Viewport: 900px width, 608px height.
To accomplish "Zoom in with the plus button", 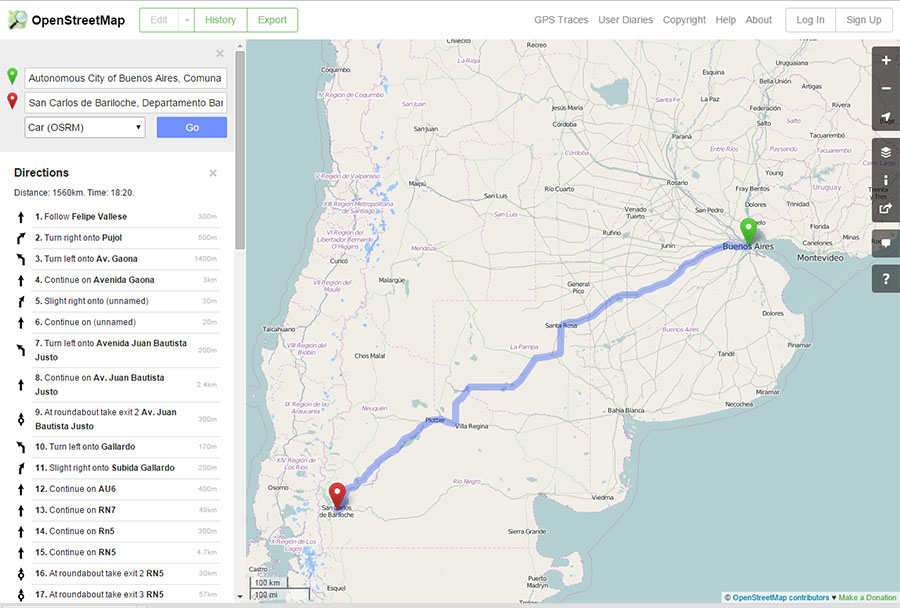I will (x=886, y=60).
